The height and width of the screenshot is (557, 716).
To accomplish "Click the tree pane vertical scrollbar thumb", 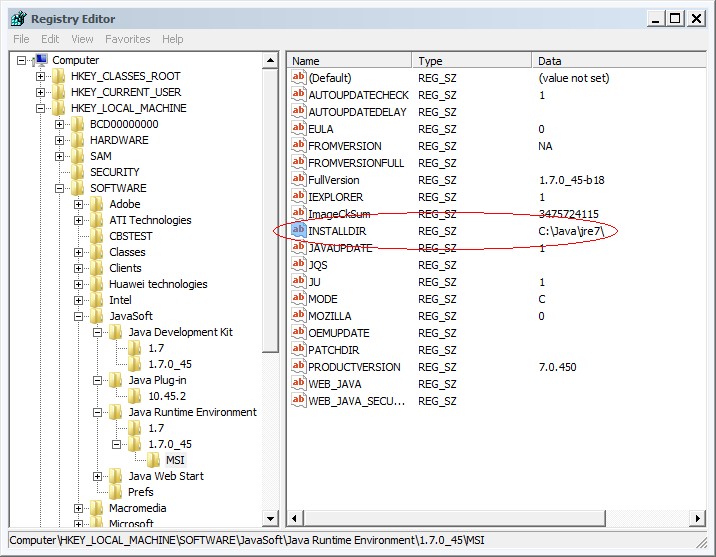I will tap(270, 211).
